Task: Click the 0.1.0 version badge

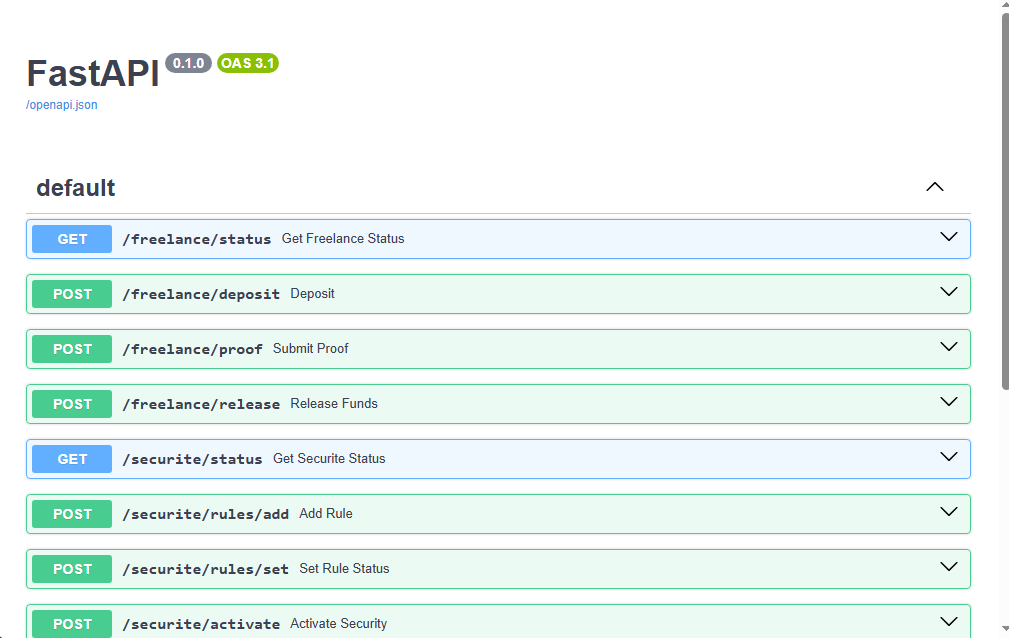Action: coord(189,63)
